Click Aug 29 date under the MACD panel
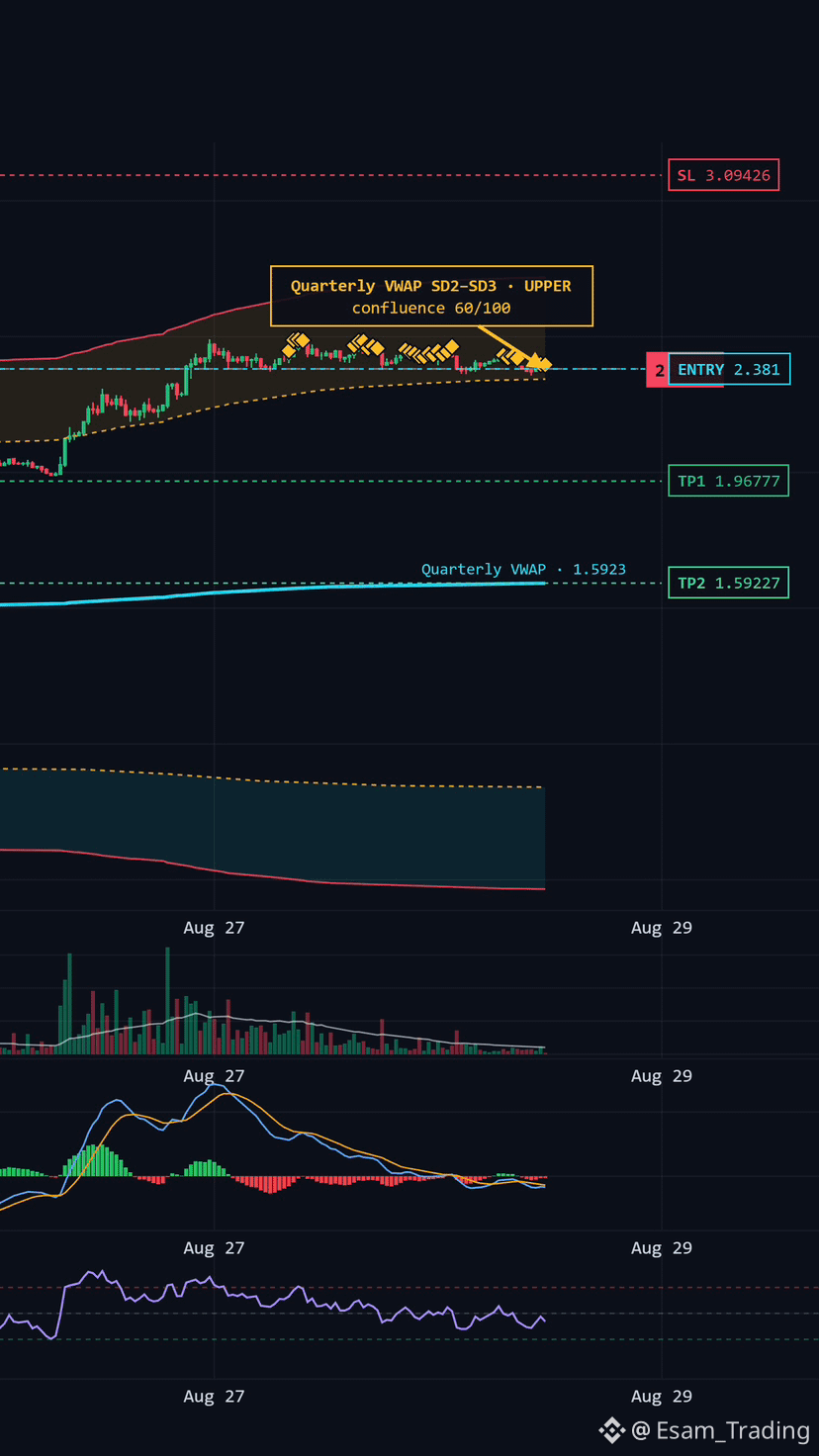This screenshot has width=819, height=1456. tap(662, 1248)
